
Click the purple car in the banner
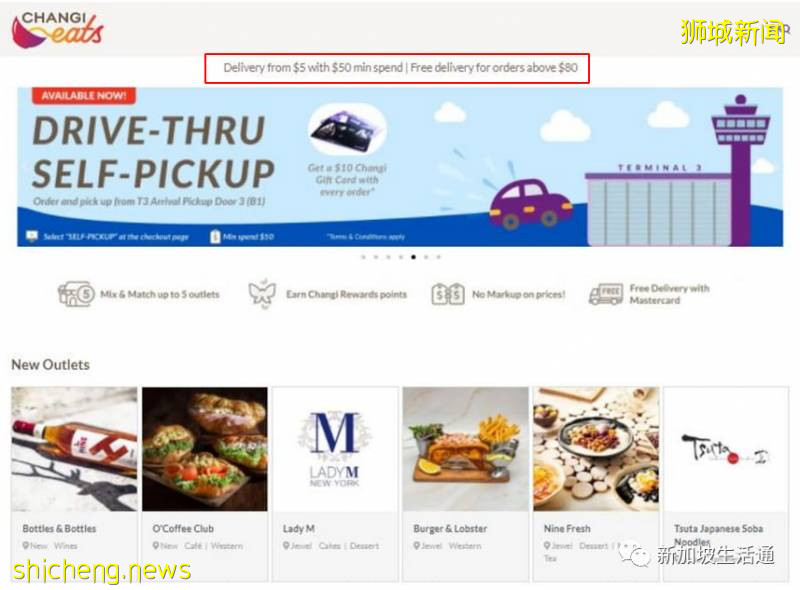click(531, 203)
